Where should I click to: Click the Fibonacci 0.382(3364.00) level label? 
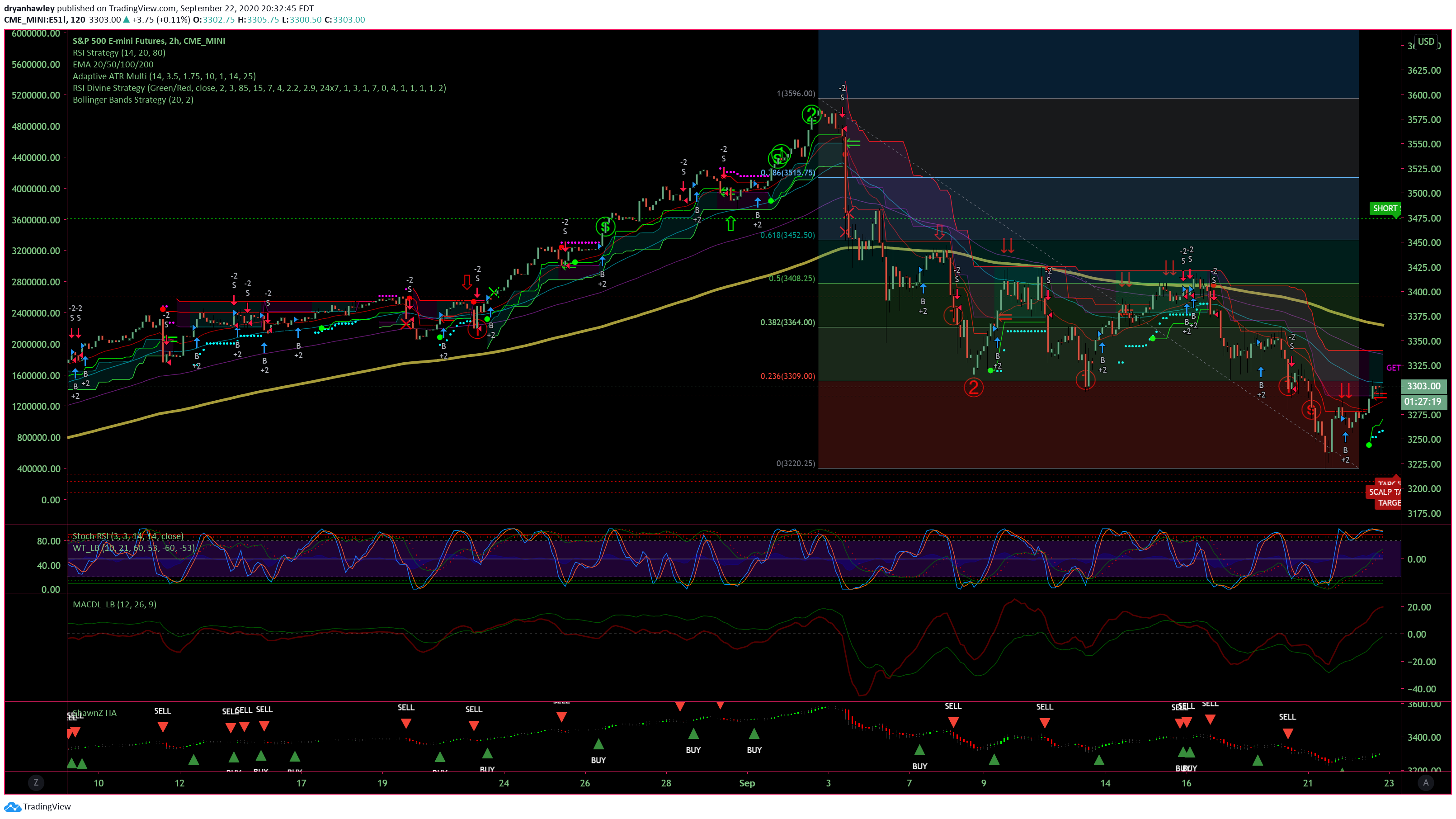(x=788, y=322)
